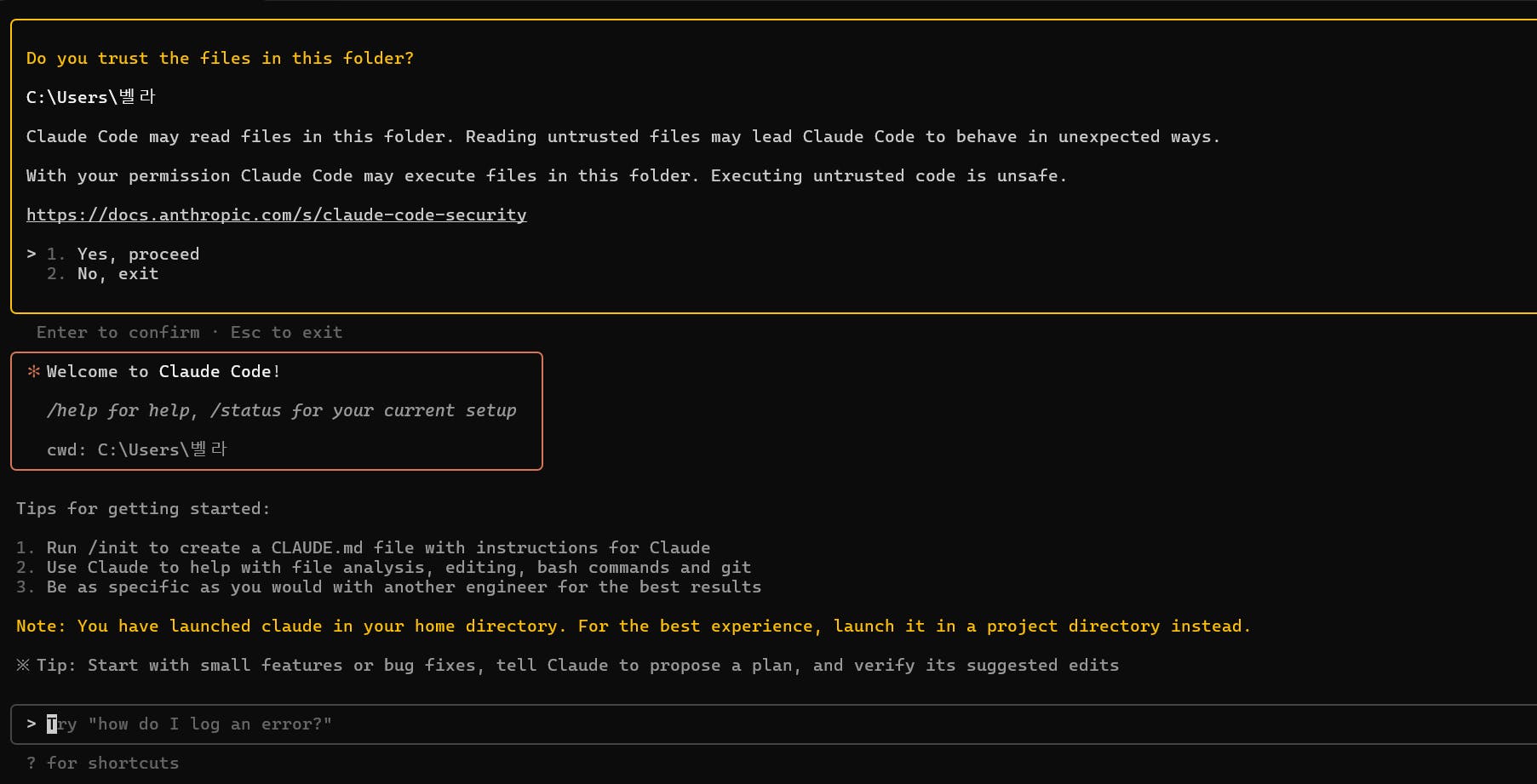The image size is (1537, 784).
Task: Click the question mark for shortcuts
Action: 32,763
